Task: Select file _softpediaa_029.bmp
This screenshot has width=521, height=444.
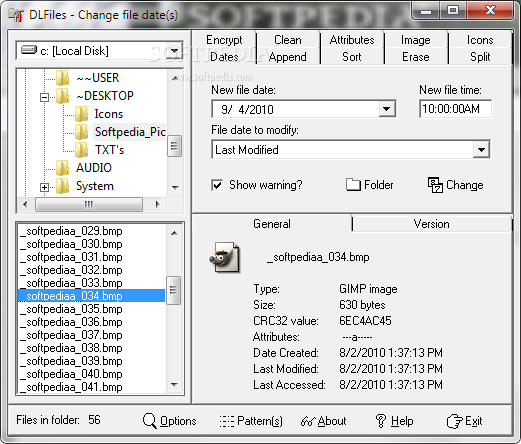Action: click(92, 231)
